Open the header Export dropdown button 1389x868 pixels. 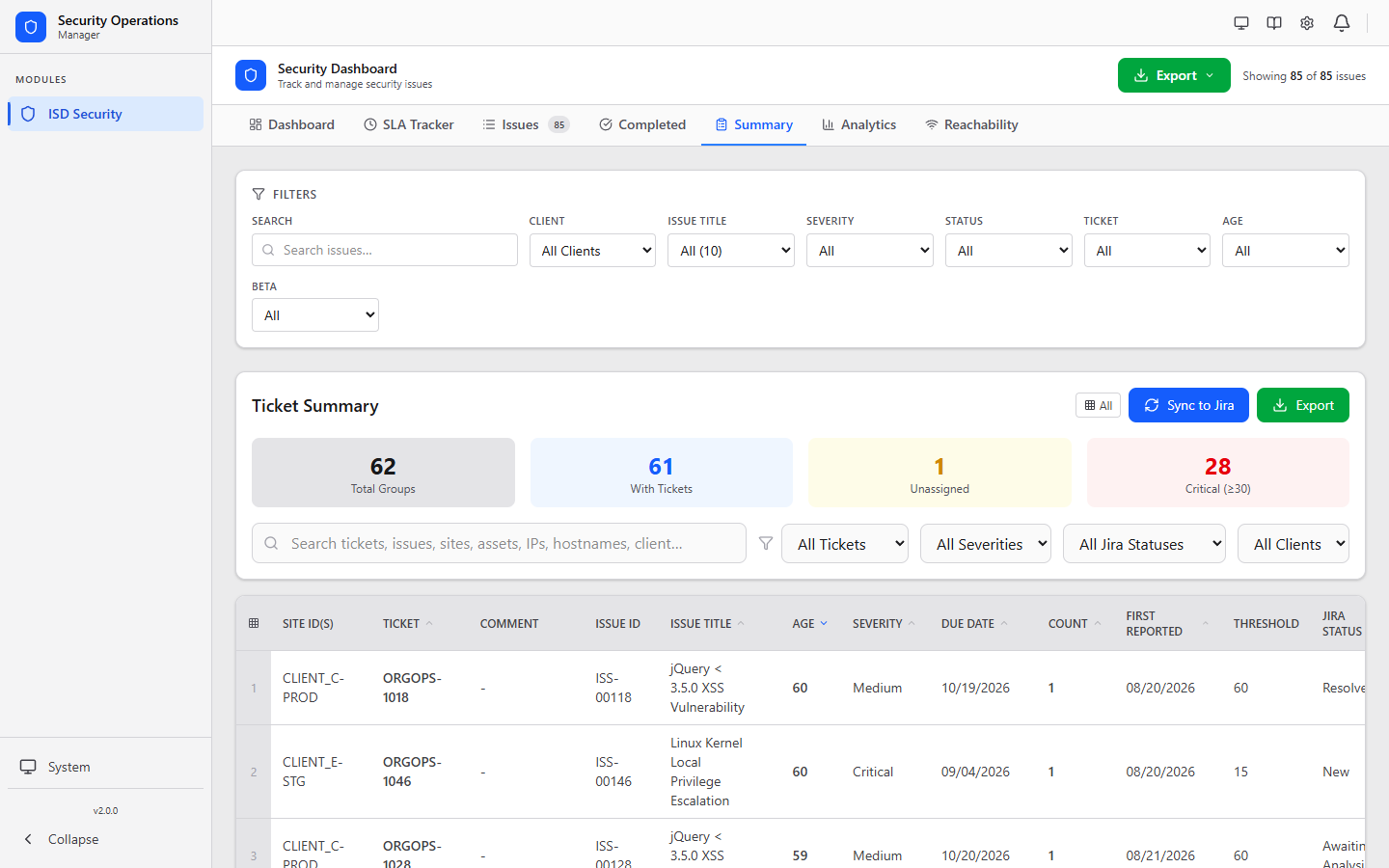1174,75
